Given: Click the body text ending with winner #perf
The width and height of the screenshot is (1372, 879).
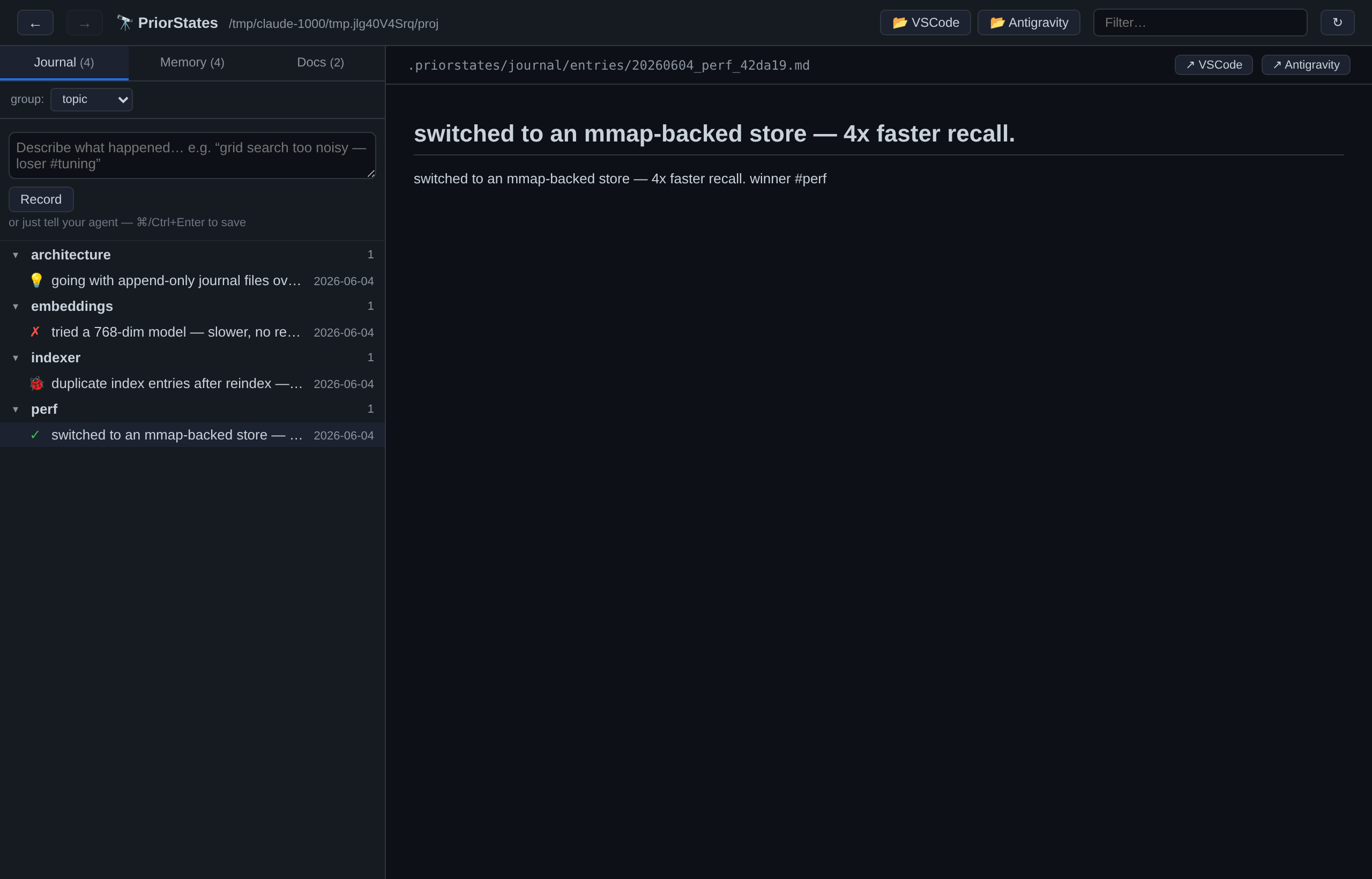Looking at the screenshot, I should click(x=620, y=178).
